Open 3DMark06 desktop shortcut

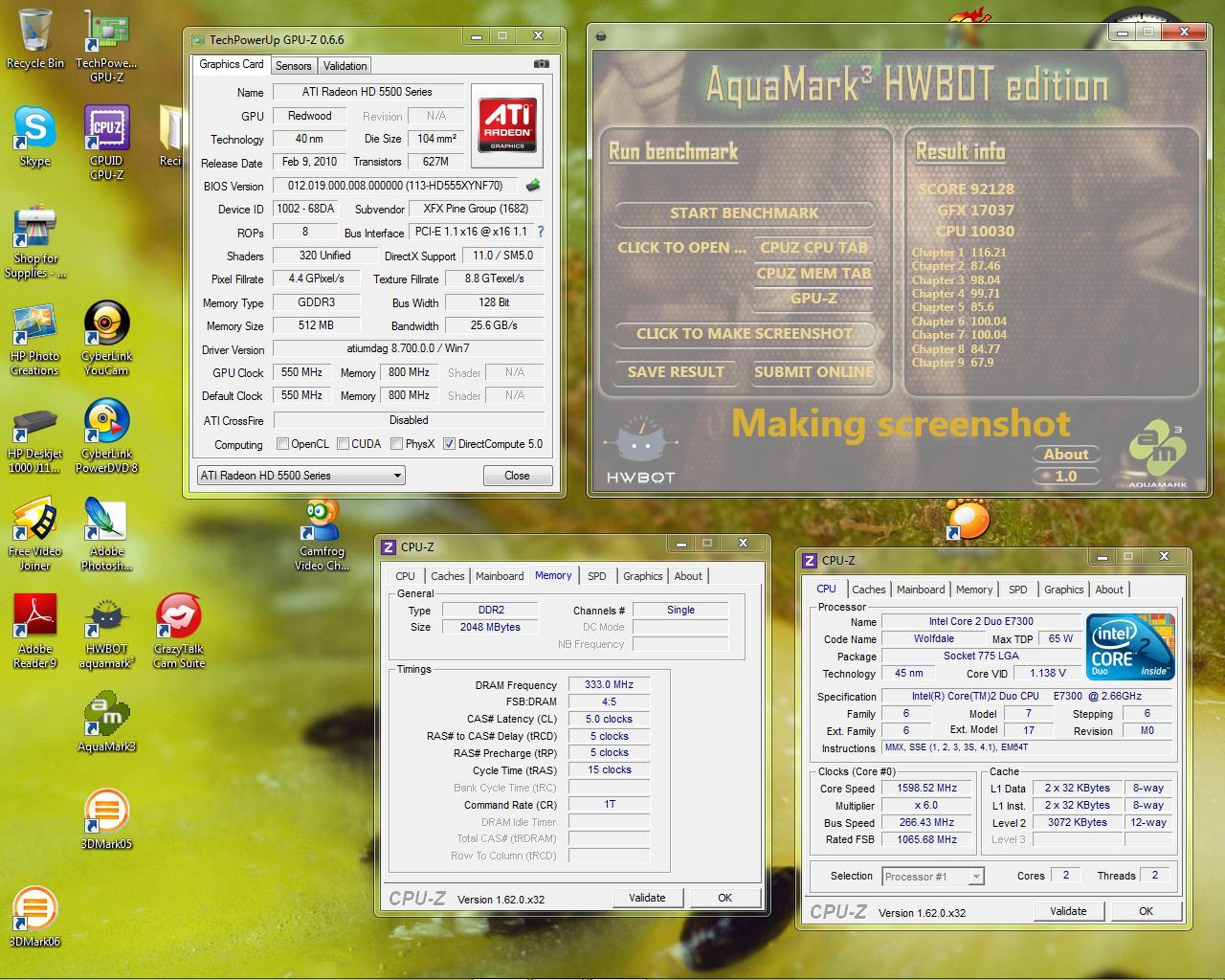34,918
